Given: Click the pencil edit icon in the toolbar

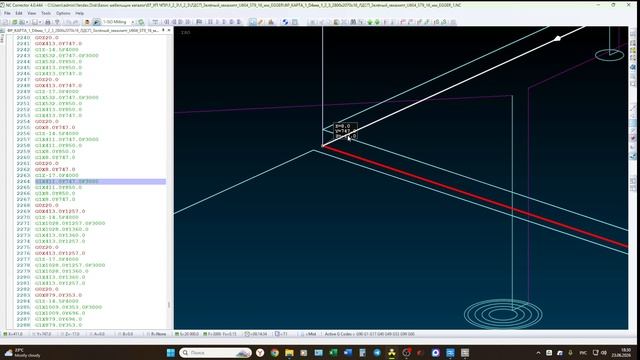Looking at the screenshot, I should pyautogui.click(x=261, y=22).
